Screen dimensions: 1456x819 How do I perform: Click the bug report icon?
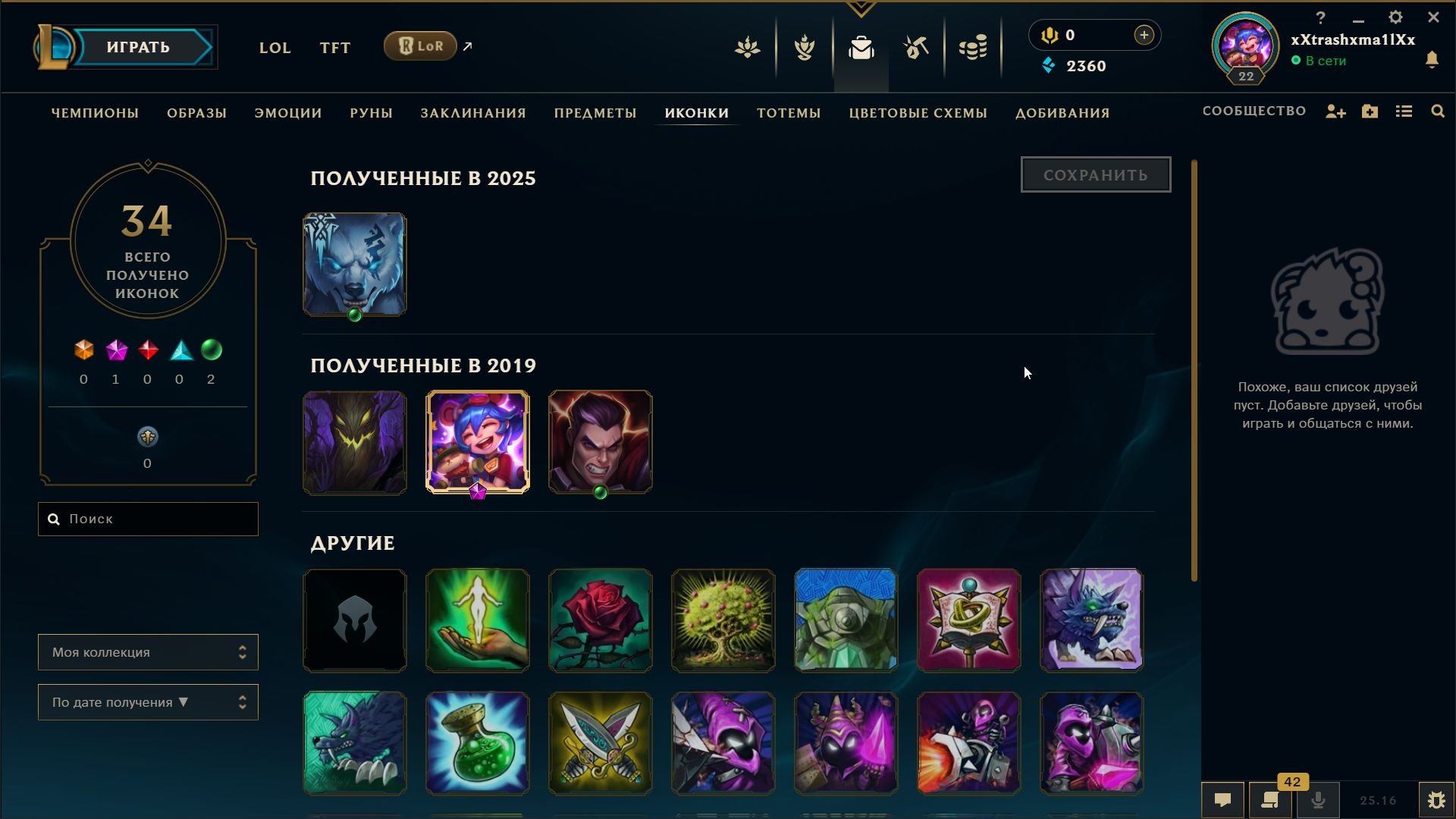pyautogui.click(x=1436, y=800)
